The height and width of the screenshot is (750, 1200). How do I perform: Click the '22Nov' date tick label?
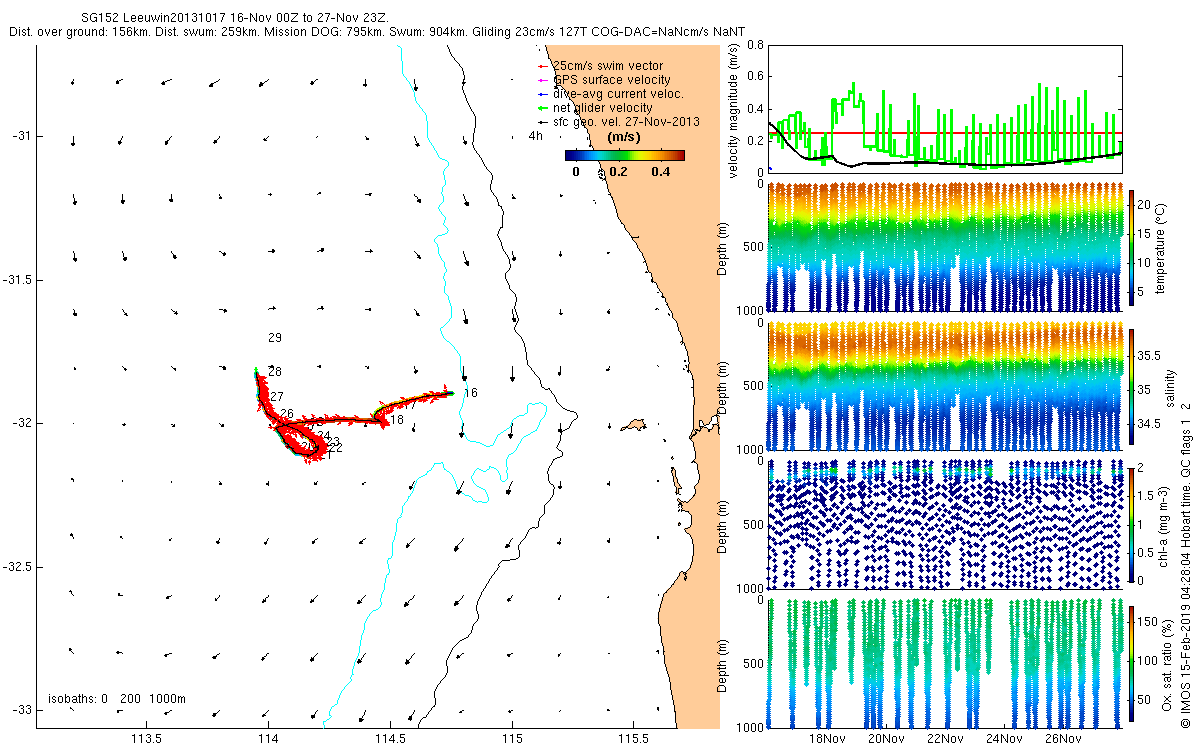pyautogui.click(x=944, y=740)
